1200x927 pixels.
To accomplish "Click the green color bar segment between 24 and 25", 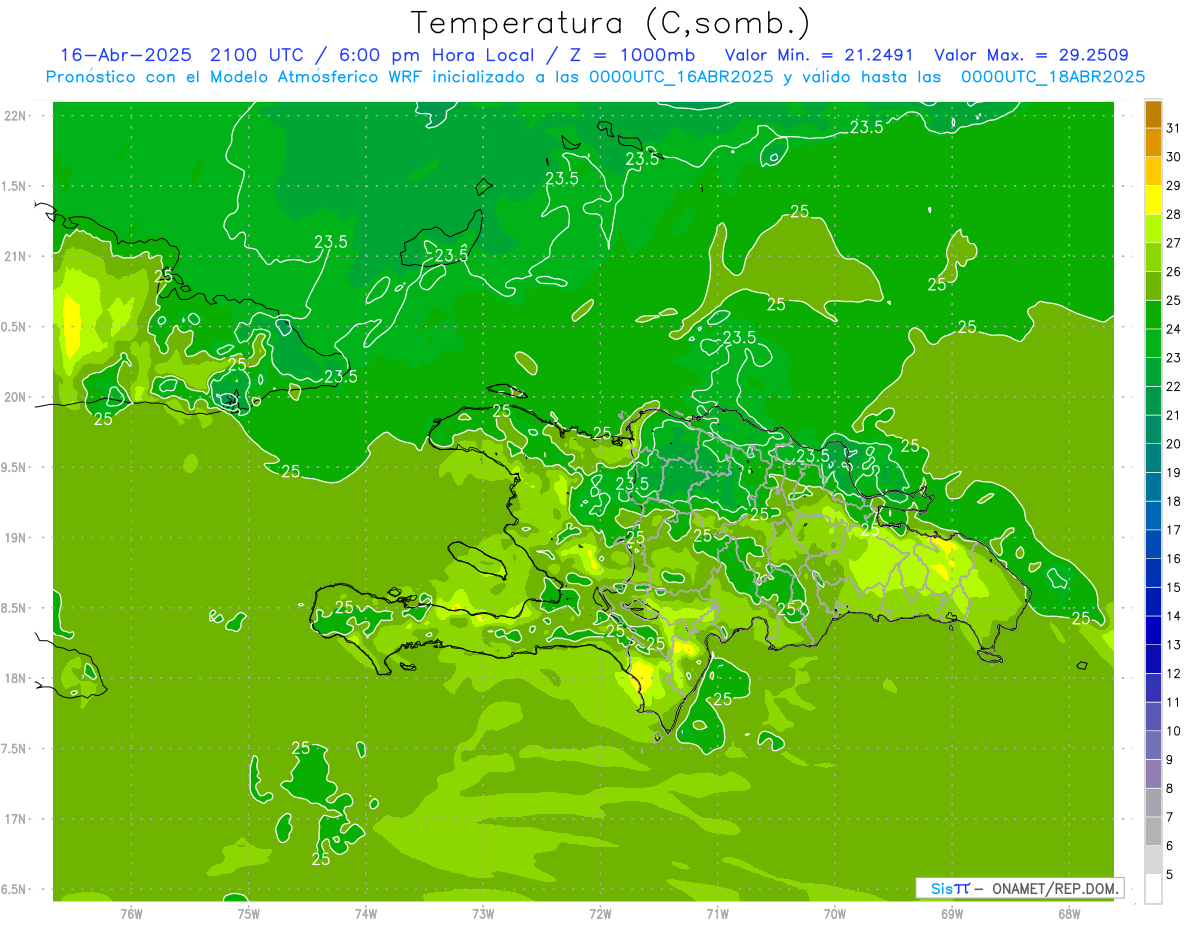I will 1153,314.
